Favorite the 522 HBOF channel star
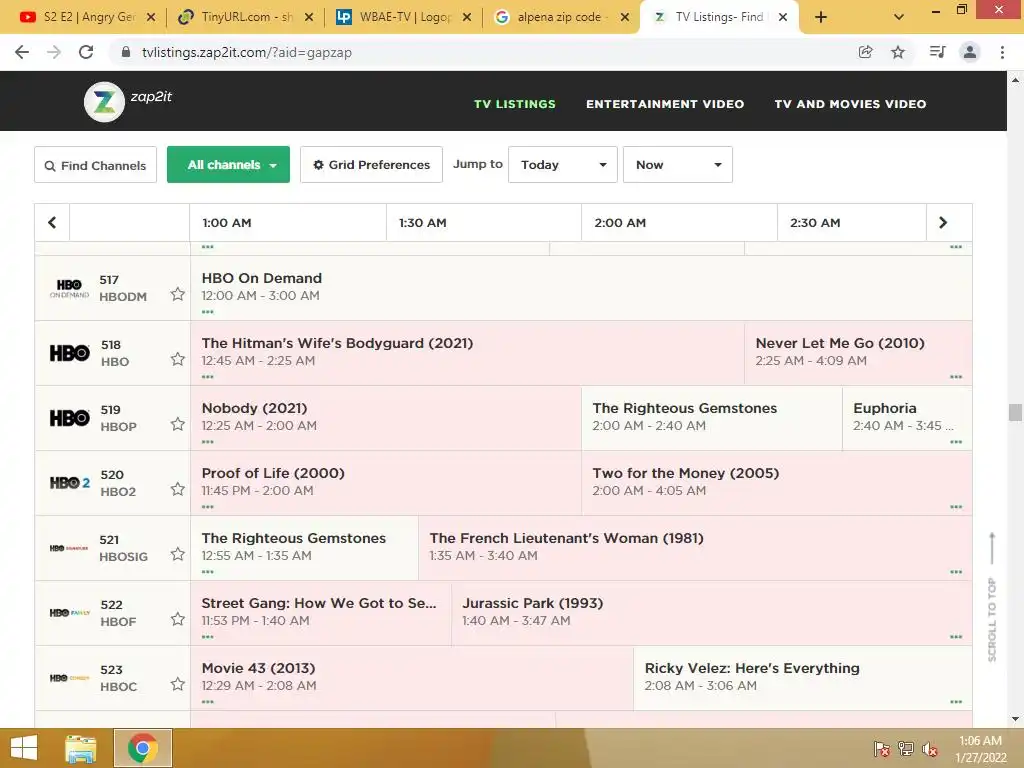This screenshot has height=768, width=1024. pyautogui.click(x=178, y=619)
